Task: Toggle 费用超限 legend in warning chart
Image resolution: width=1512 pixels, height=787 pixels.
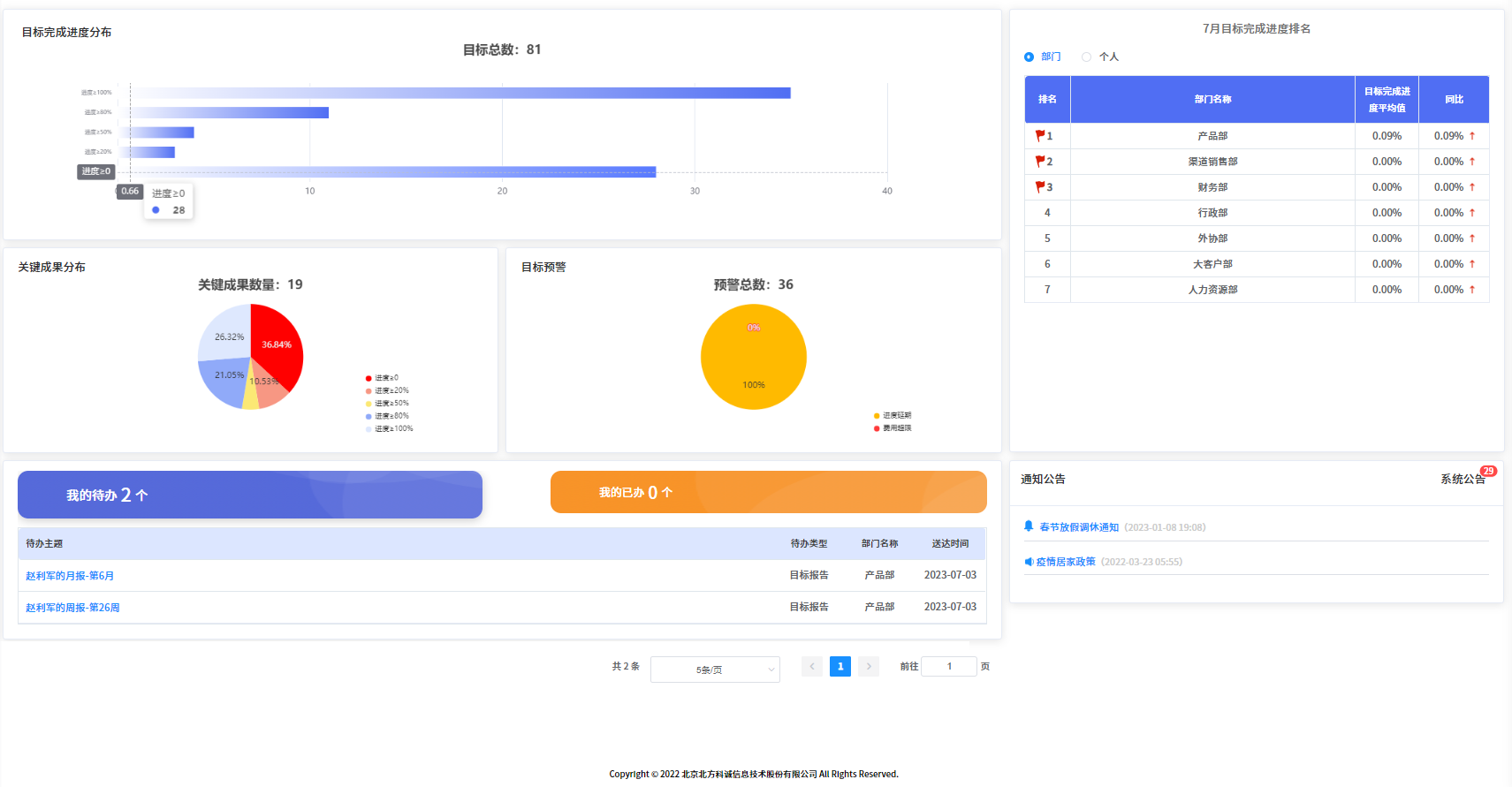Action: pos(893,428)
